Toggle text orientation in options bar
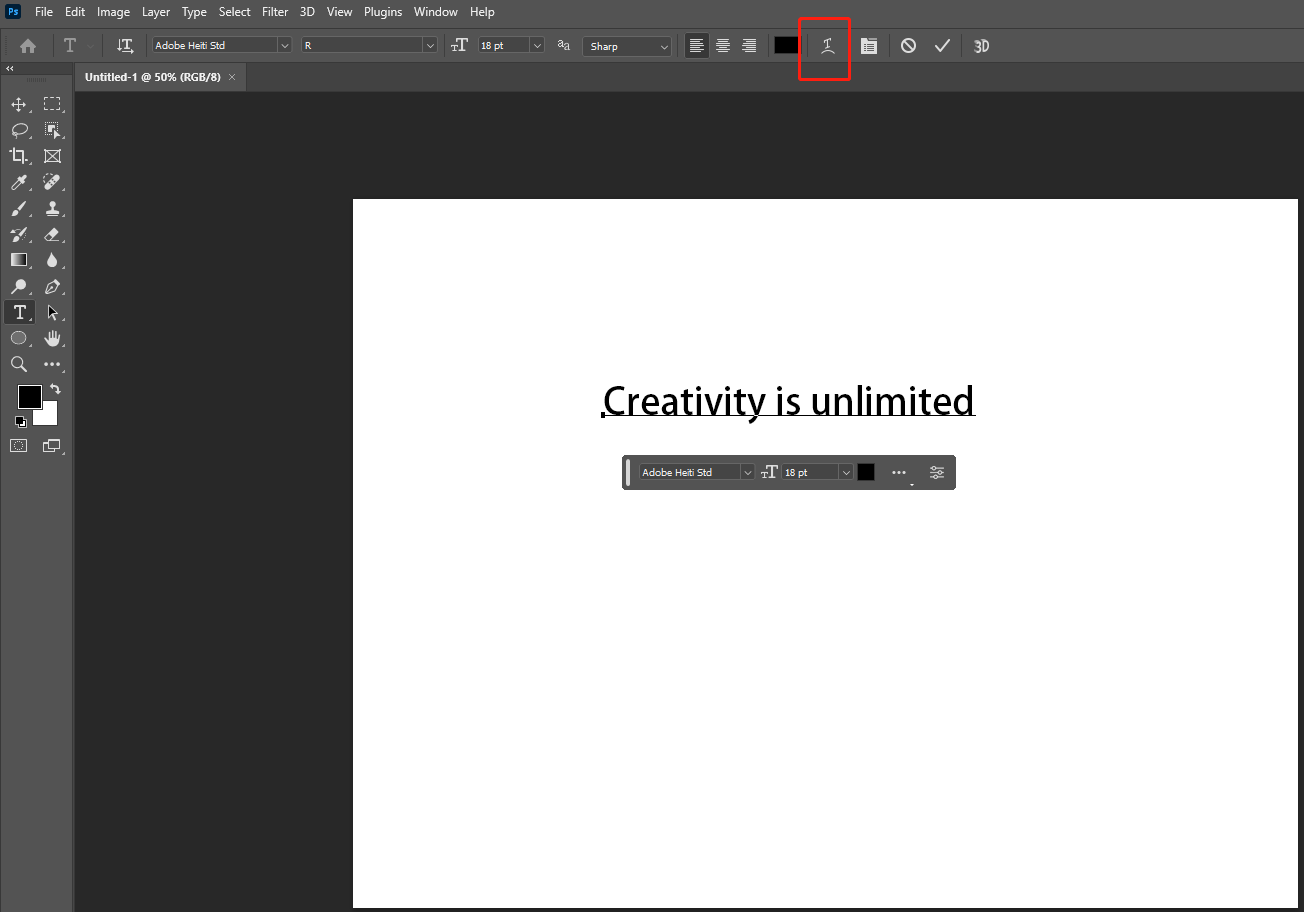Image resolution: width=1304 pixels, height=912 pixels. (125, 46)
